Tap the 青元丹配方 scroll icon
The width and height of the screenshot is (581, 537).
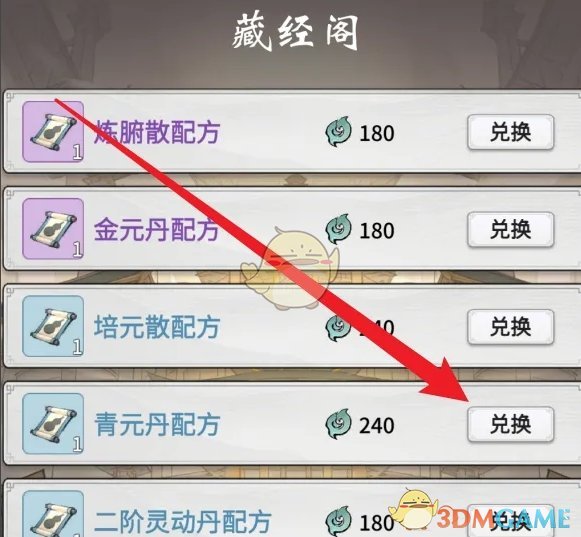[53, 424]
